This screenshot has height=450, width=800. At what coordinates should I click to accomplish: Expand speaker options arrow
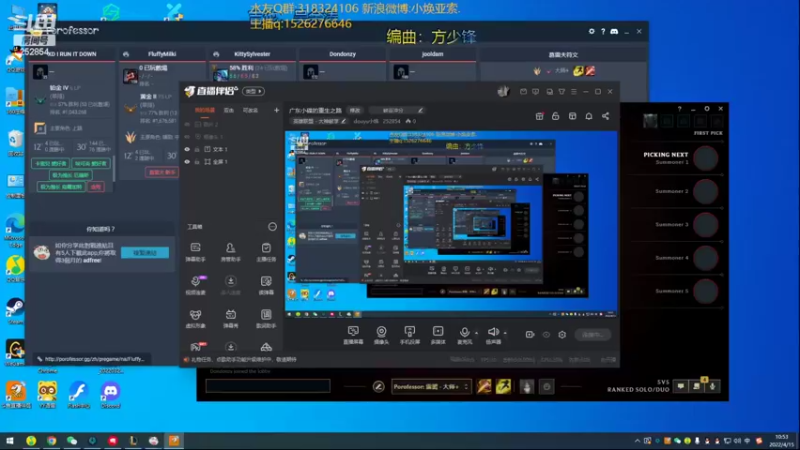click(x=505, y=333)
